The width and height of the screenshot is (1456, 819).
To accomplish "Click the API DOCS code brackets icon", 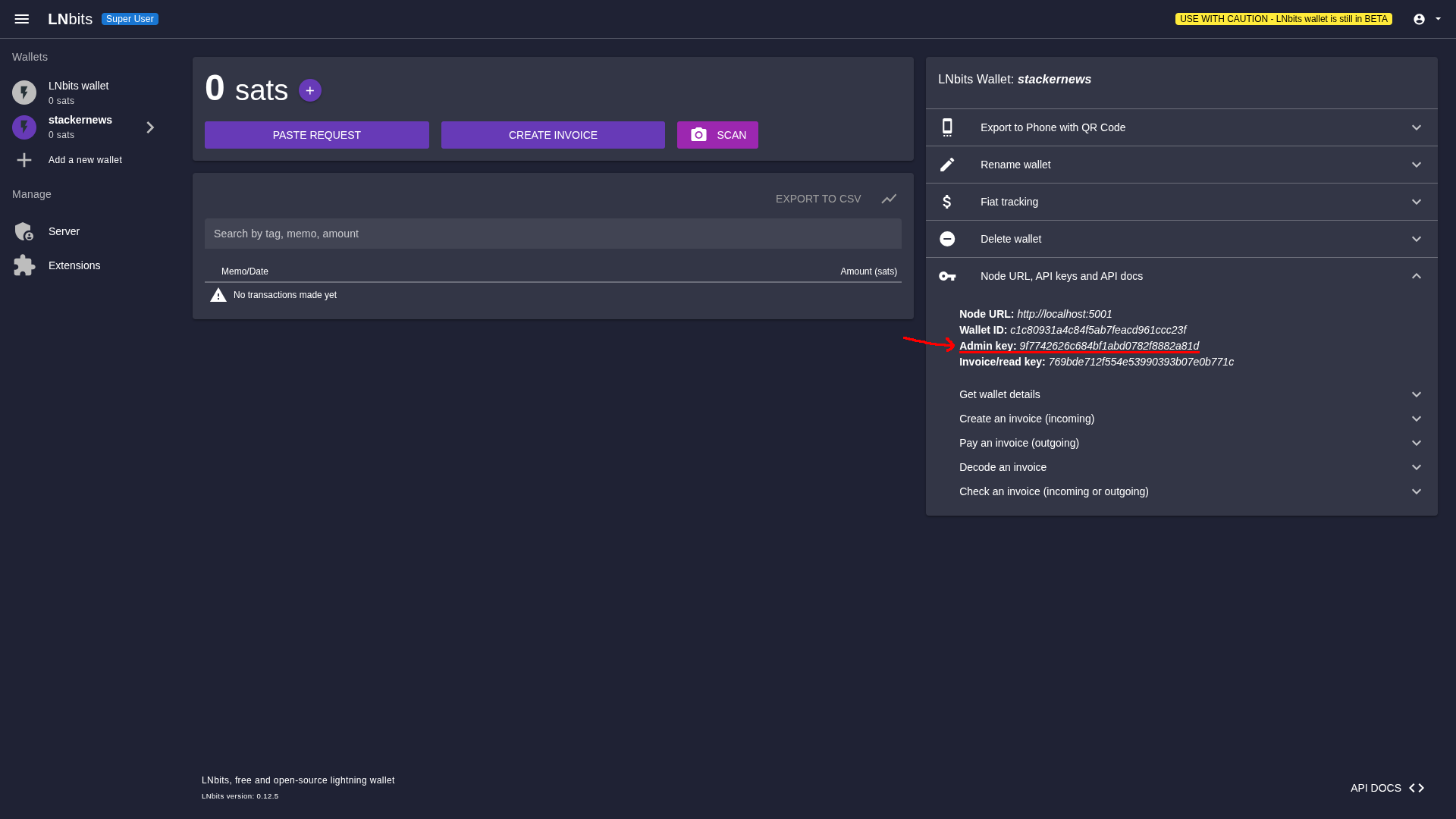I will click(x=1416, y=788).
